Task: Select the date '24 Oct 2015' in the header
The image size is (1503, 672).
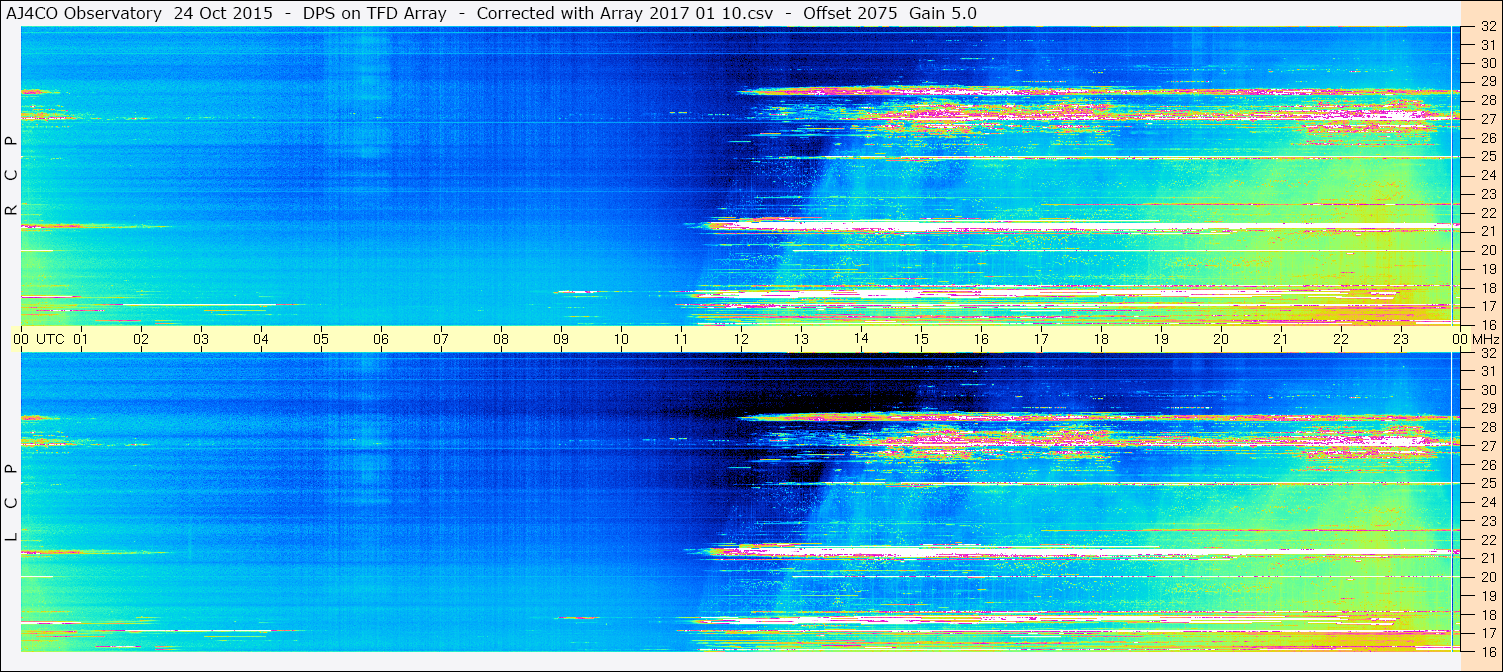Action: point(222,13)
